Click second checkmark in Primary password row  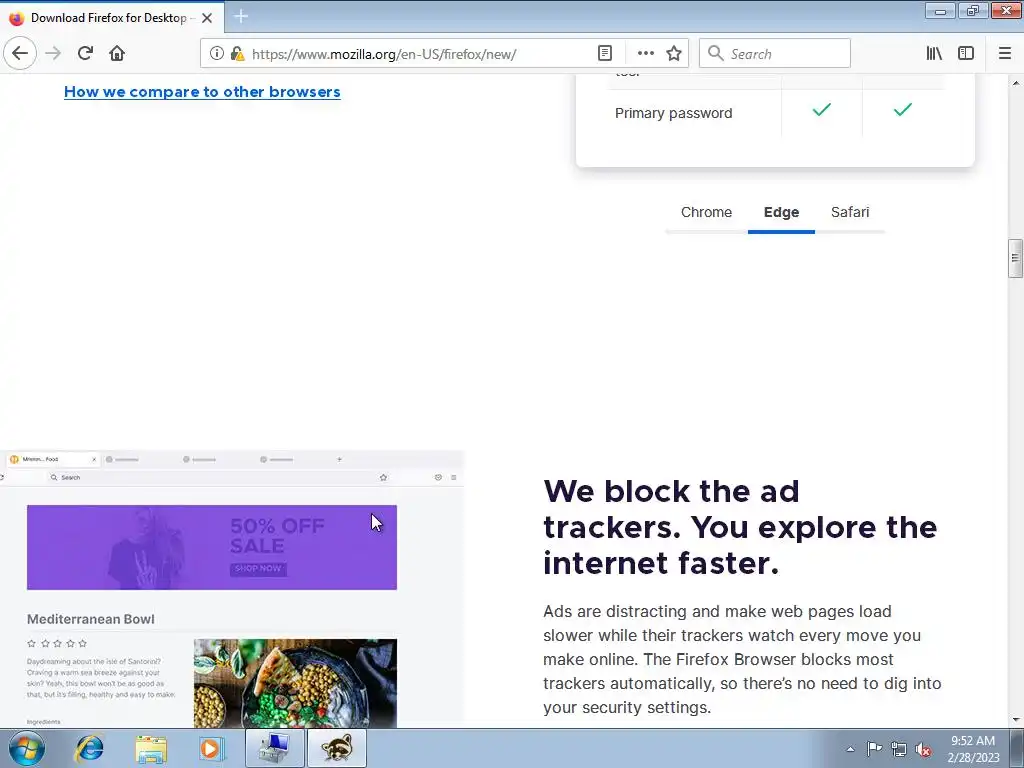coord(903,110)
